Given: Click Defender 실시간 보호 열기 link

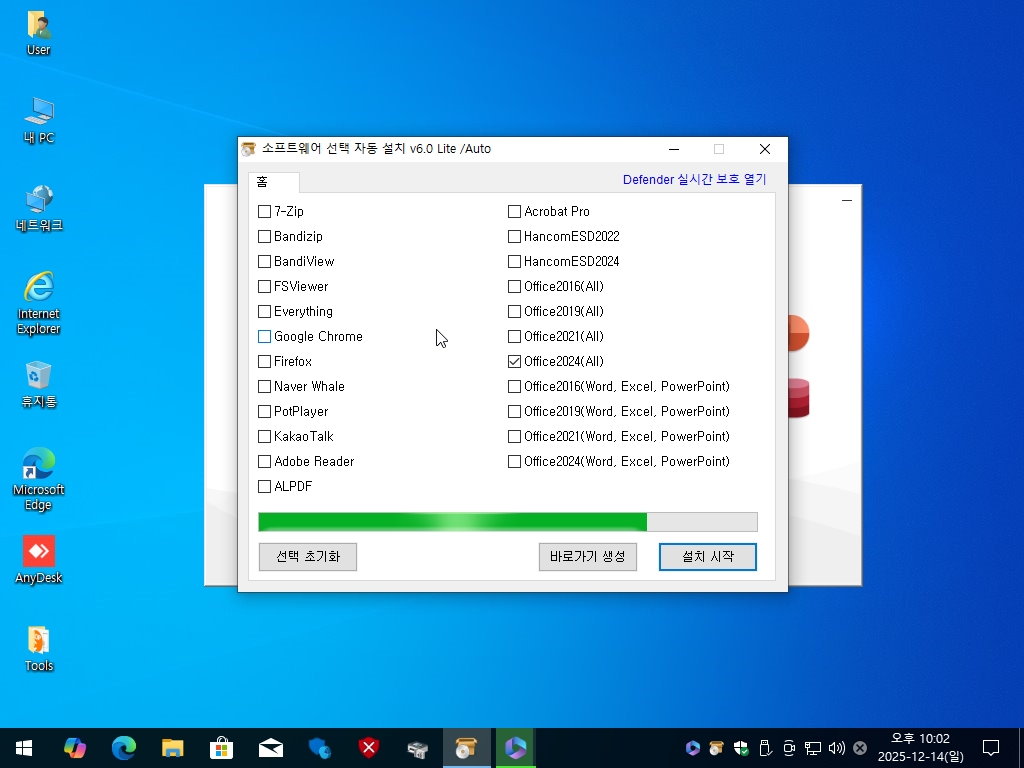Looking at the screenshot, I should coord(694,180).
